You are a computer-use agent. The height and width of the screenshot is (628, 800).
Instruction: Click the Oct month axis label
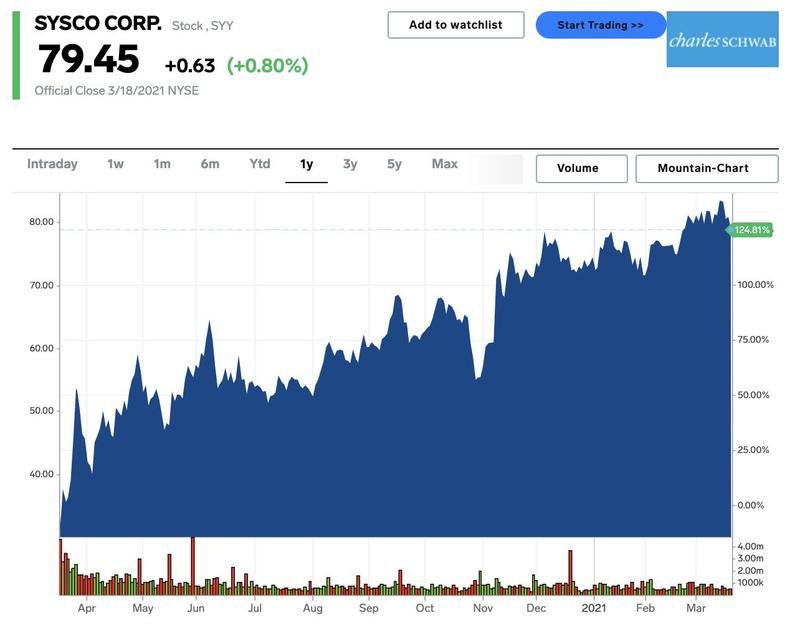point(425,608)
